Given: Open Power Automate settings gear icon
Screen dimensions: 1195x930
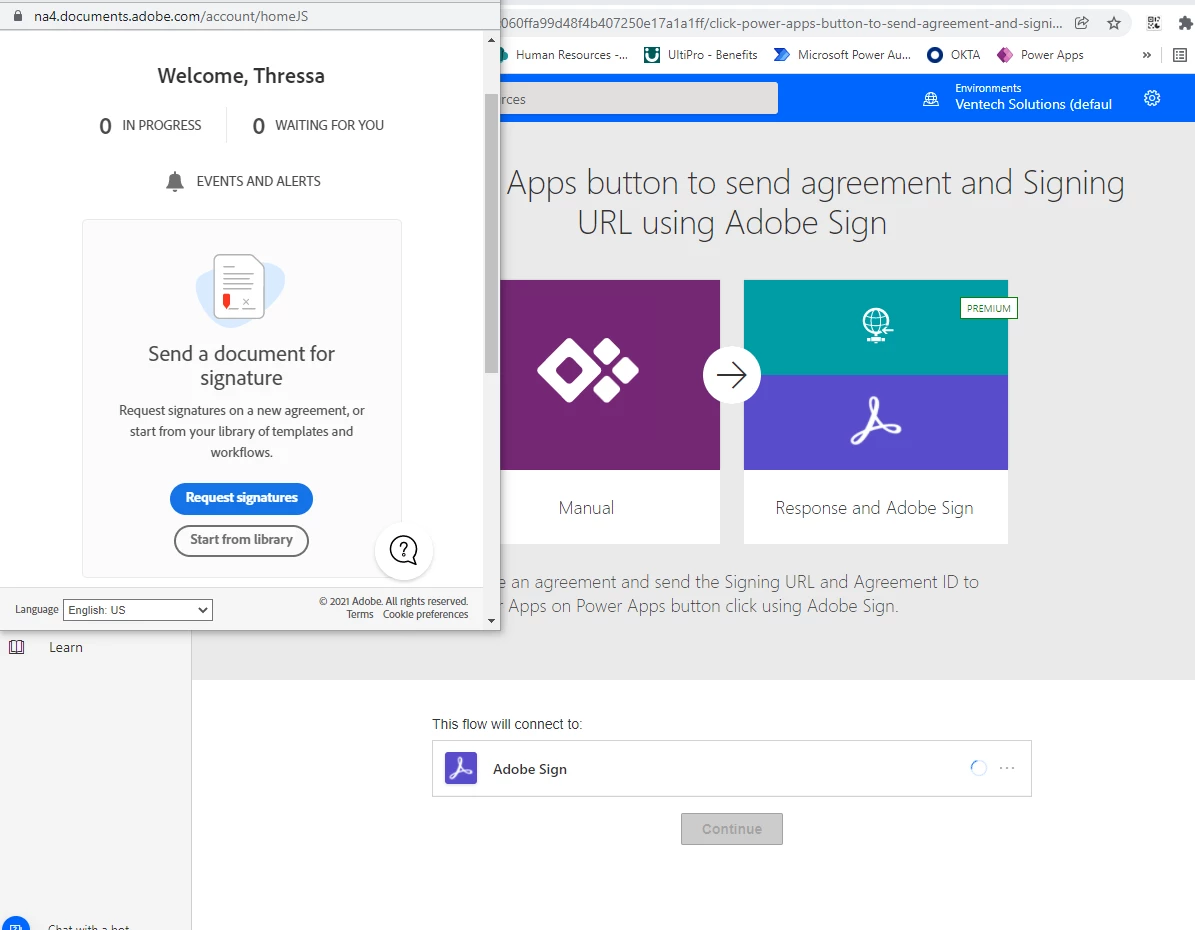Looking at the screenshot, I should coord(1152,98).
